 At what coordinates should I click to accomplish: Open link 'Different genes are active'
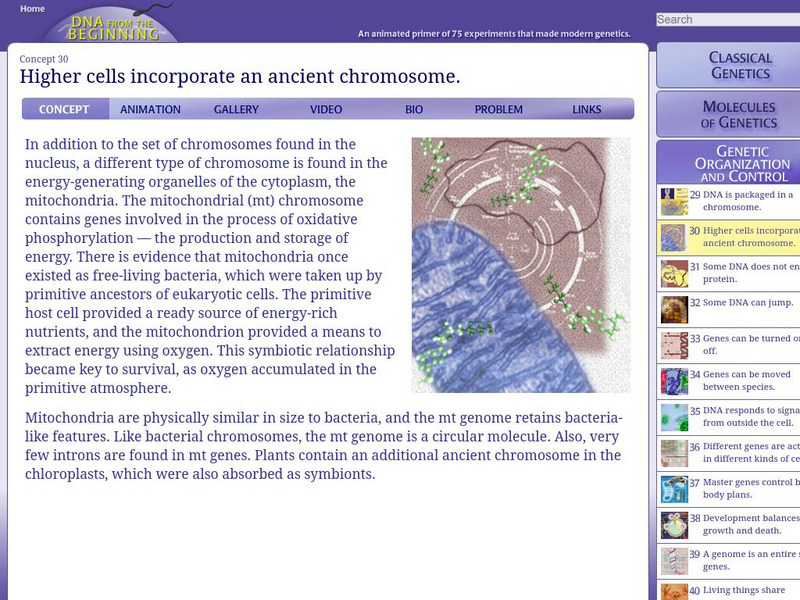[x=751, y=453]
